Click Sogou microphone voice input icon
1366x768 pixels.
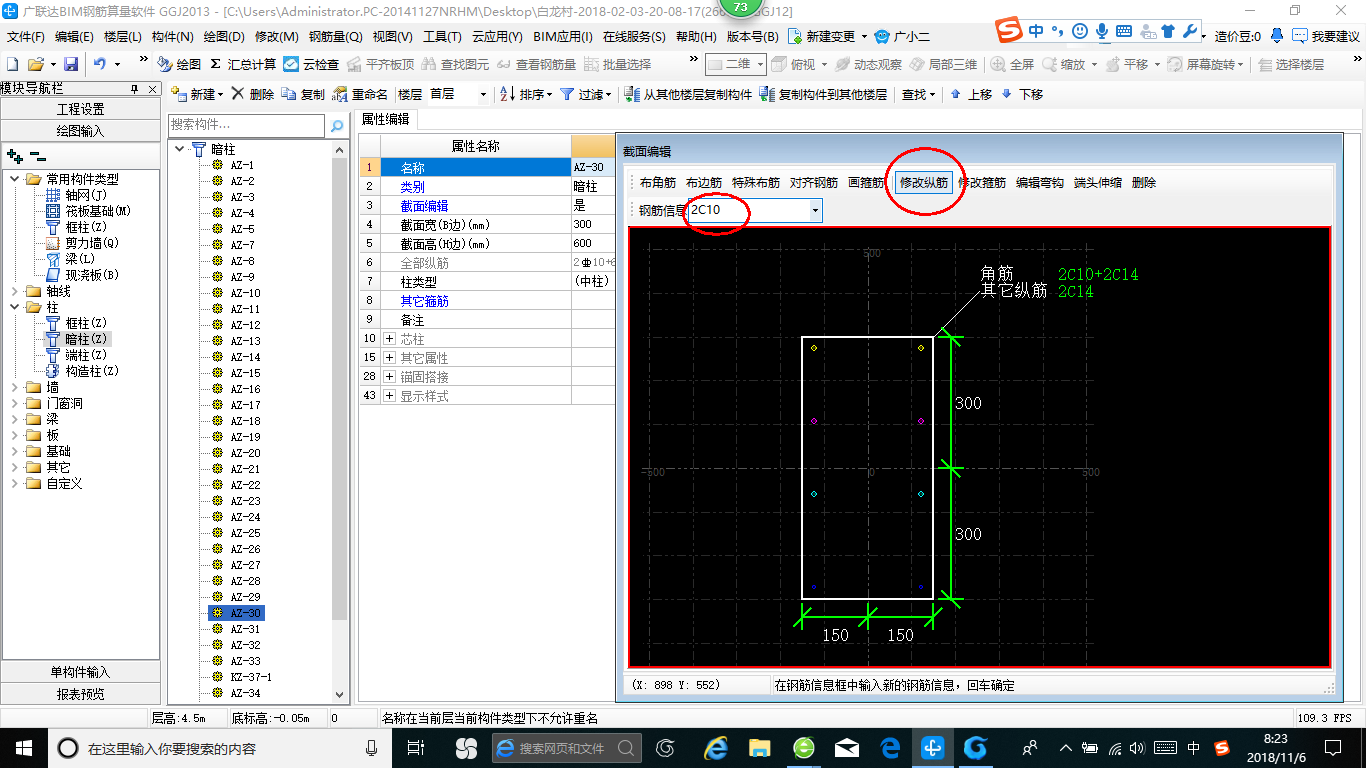click(1102, 31)
